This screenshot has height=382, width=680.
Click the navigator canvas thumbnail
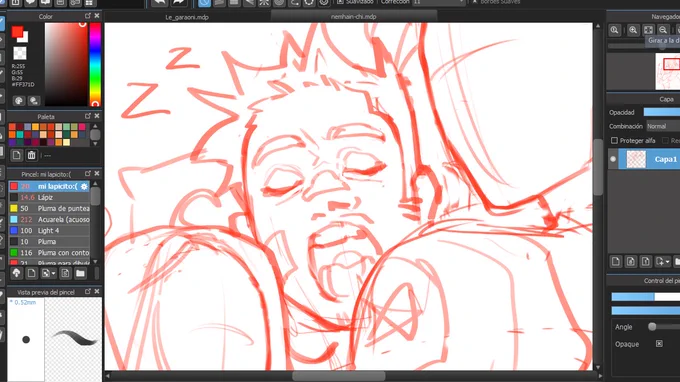[x=668, y=72]
